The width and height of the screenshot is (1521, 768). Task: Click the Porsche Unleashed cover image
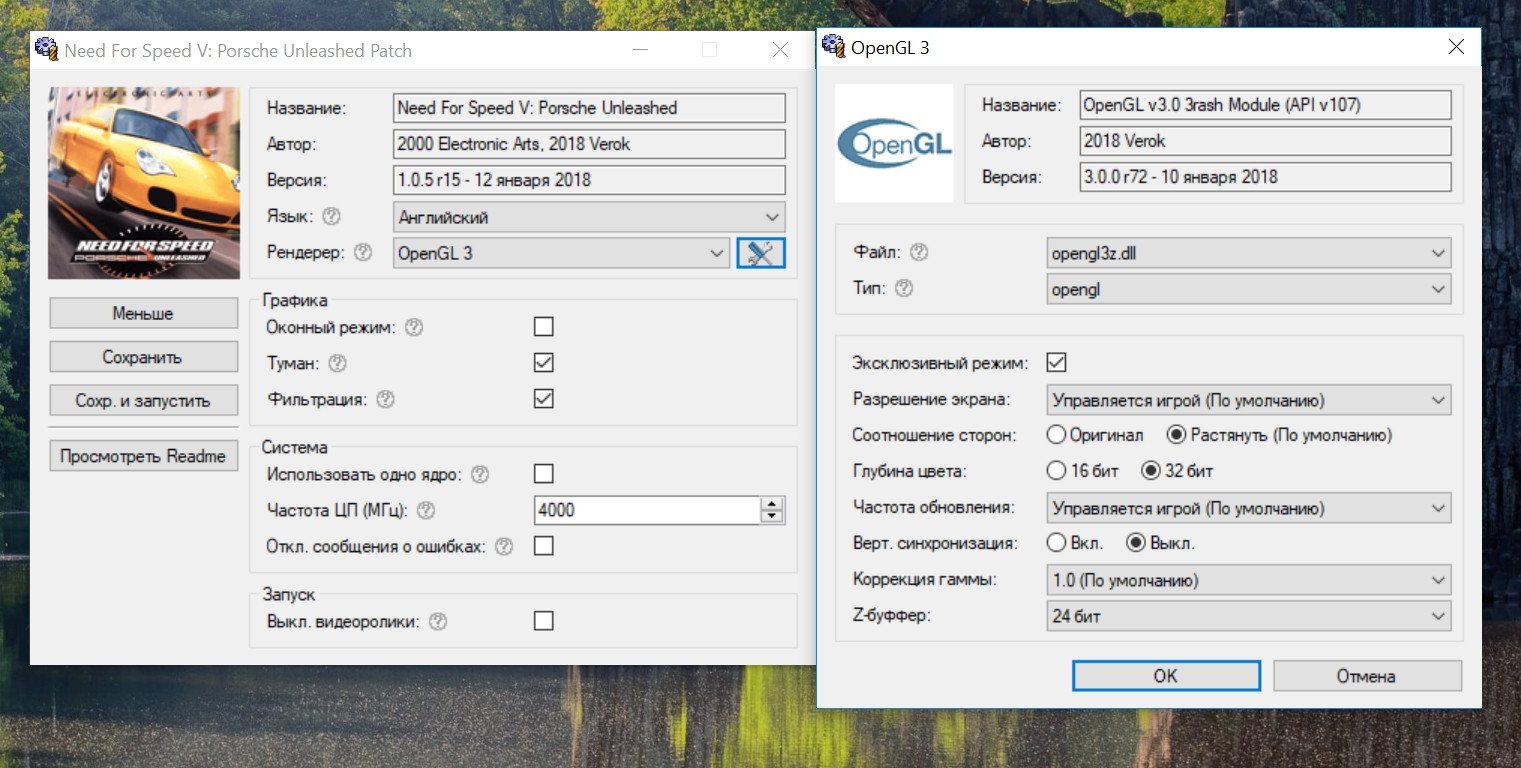(144, 183)
